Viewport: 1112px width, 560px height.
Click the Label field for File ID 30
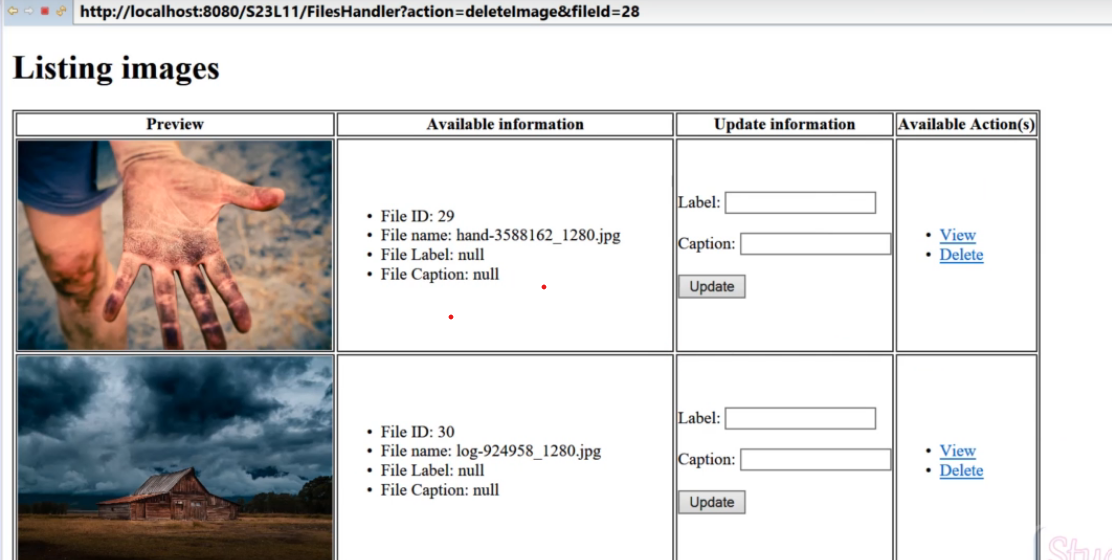(x=800, y=419)
